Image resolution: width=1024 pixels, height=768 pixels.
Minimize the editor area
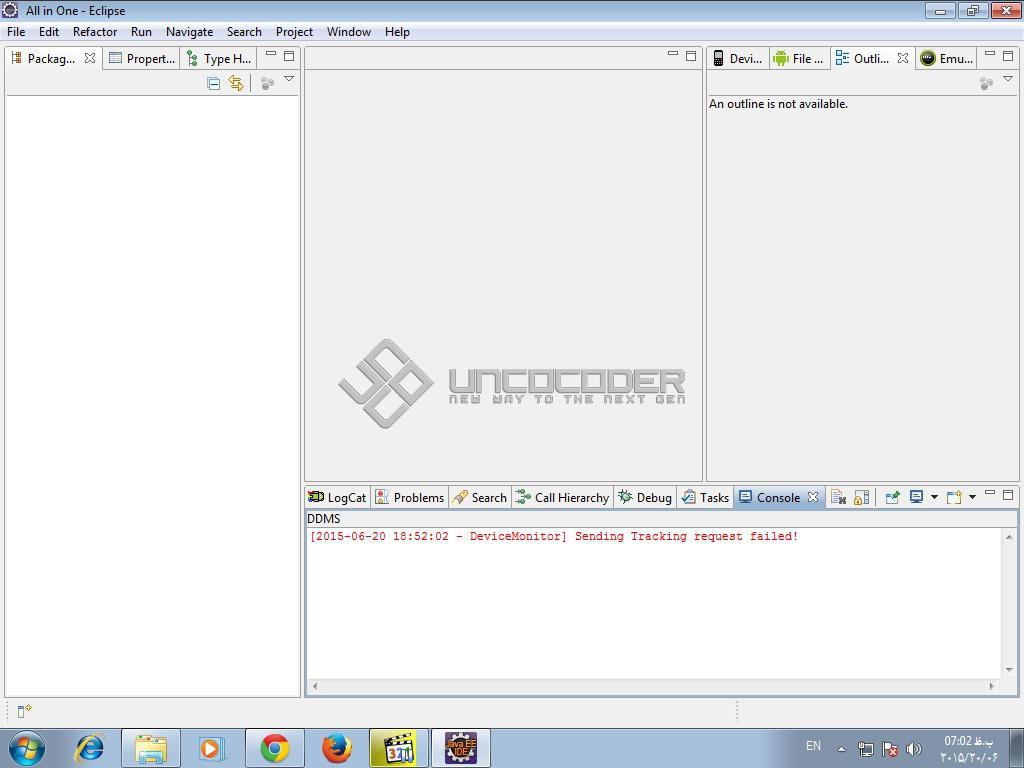point(673,54)
